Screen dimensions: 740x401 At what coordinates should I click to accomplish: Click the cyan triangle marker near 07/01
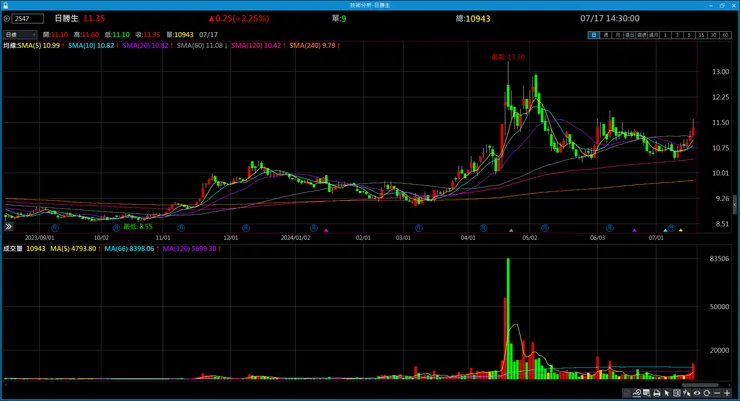click(665, 230)
